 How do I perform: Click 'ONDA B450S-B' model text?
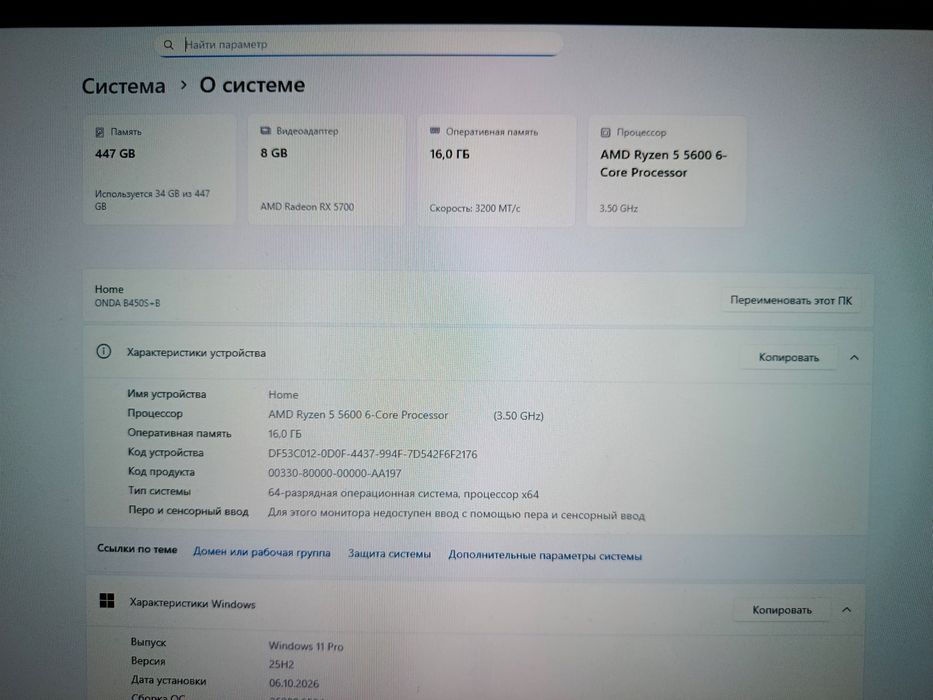[x=127, y=303]
